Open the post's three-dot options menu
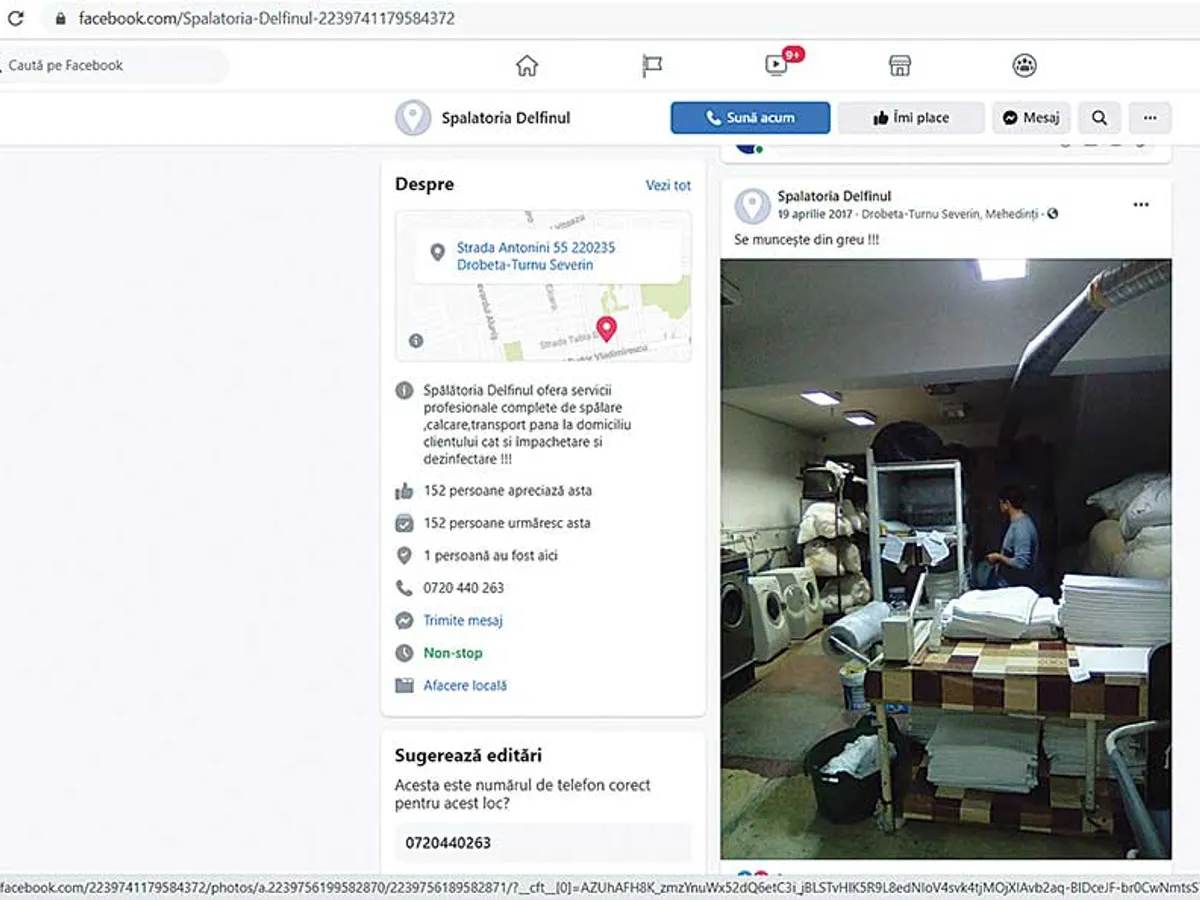 point(1141,205)
